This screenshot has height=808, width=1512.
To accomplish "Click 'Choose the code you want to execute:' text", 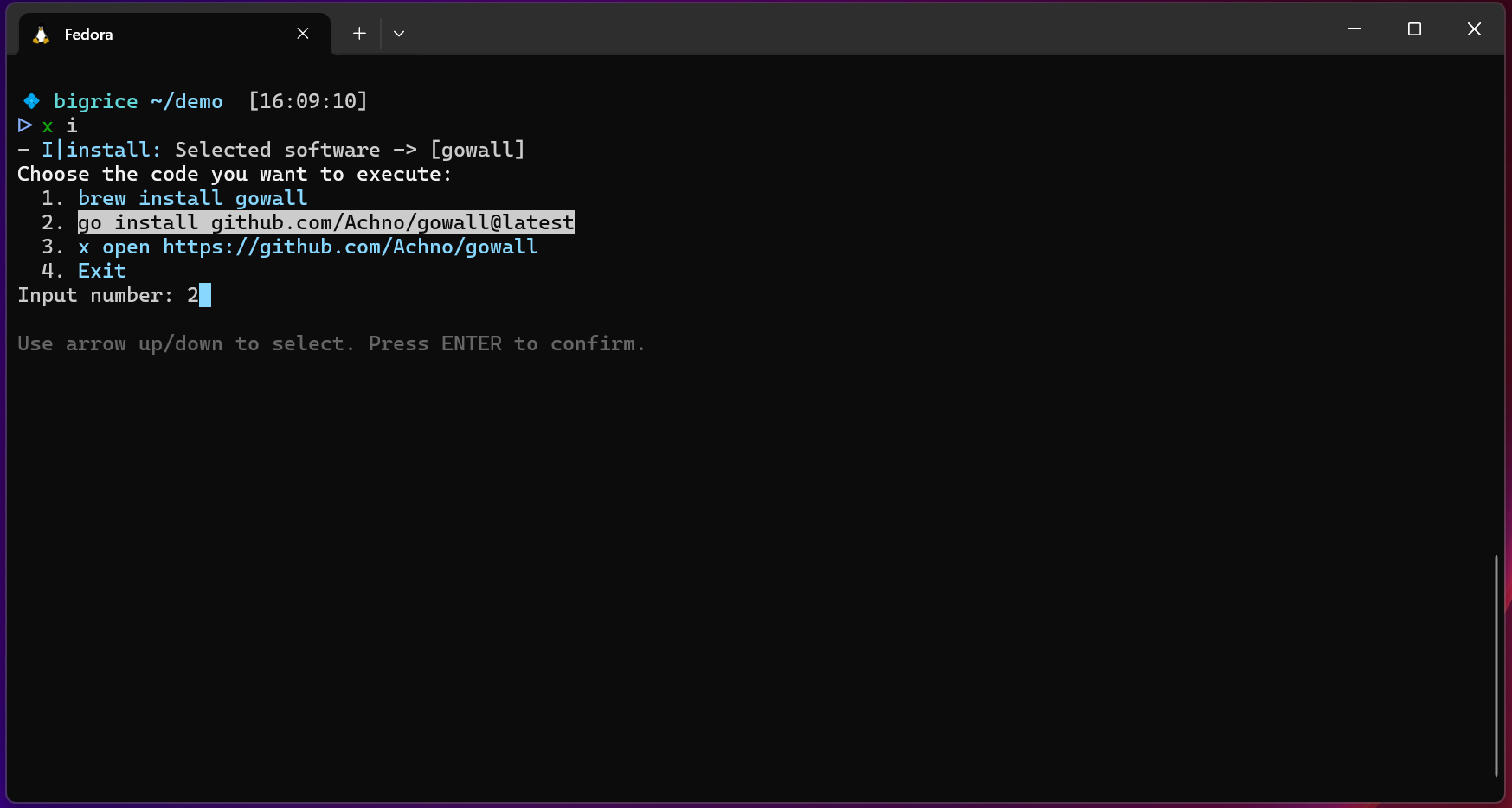I will [x=235, y=174].
